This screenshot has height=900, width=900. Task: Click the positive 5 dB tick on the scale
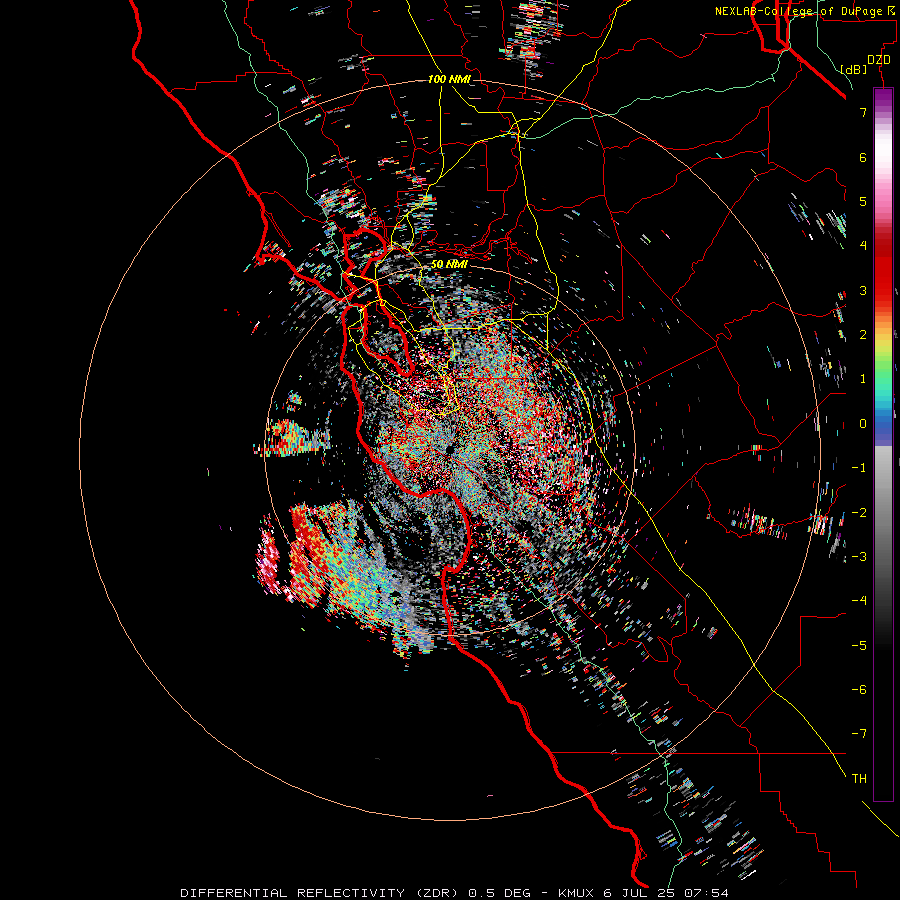pos(863,201)
